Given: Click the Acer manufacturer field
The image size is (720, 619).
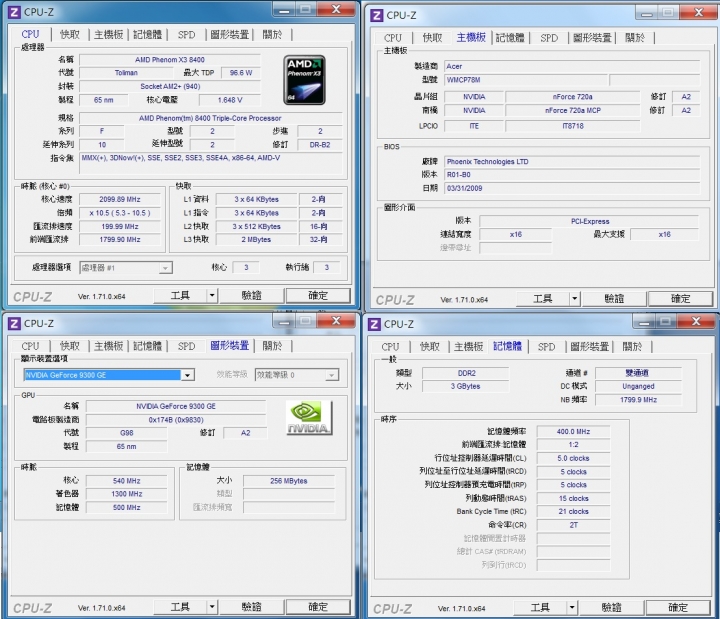Looking at the screenshot, I should click(572, 67).
